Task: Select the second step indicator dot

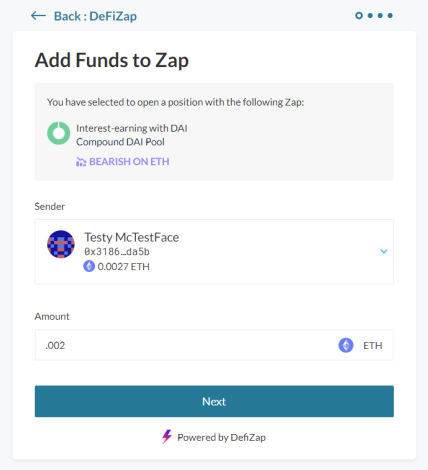Action: [370, 15]
